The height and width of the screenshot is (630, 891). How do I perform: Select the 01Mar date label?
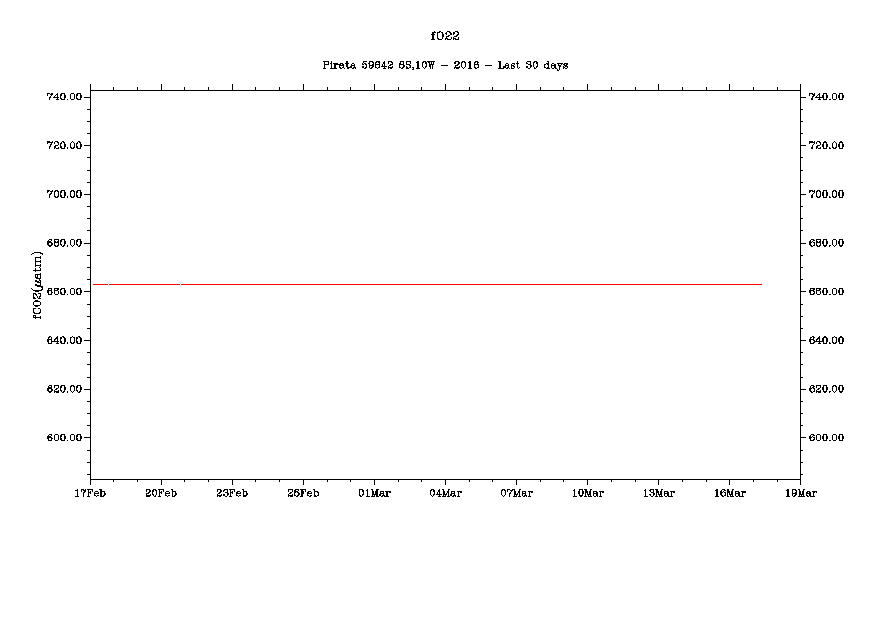[374, 493]
